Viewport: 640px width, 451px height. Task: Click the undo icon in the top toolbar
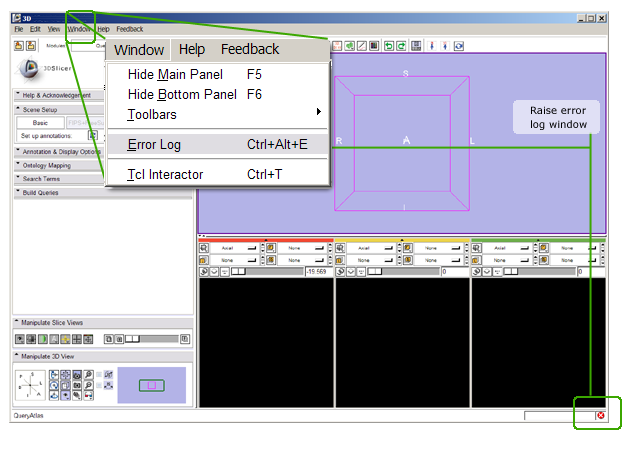389,46
